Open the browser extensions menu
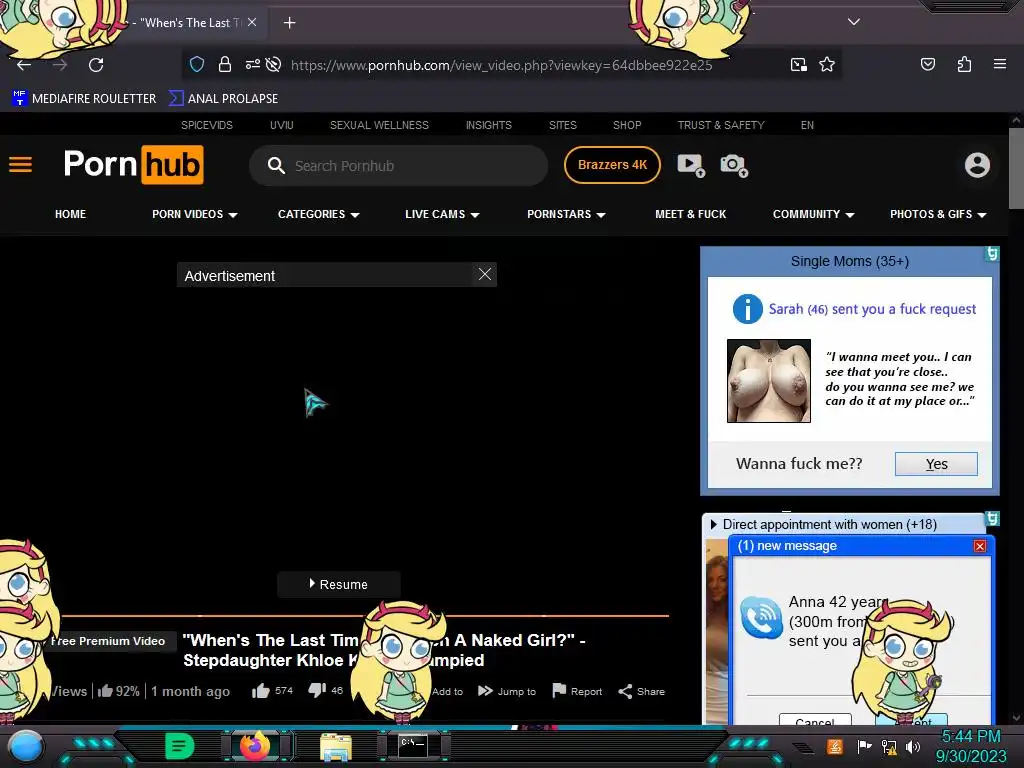1024x768 pixels. (x=964, y=64)
